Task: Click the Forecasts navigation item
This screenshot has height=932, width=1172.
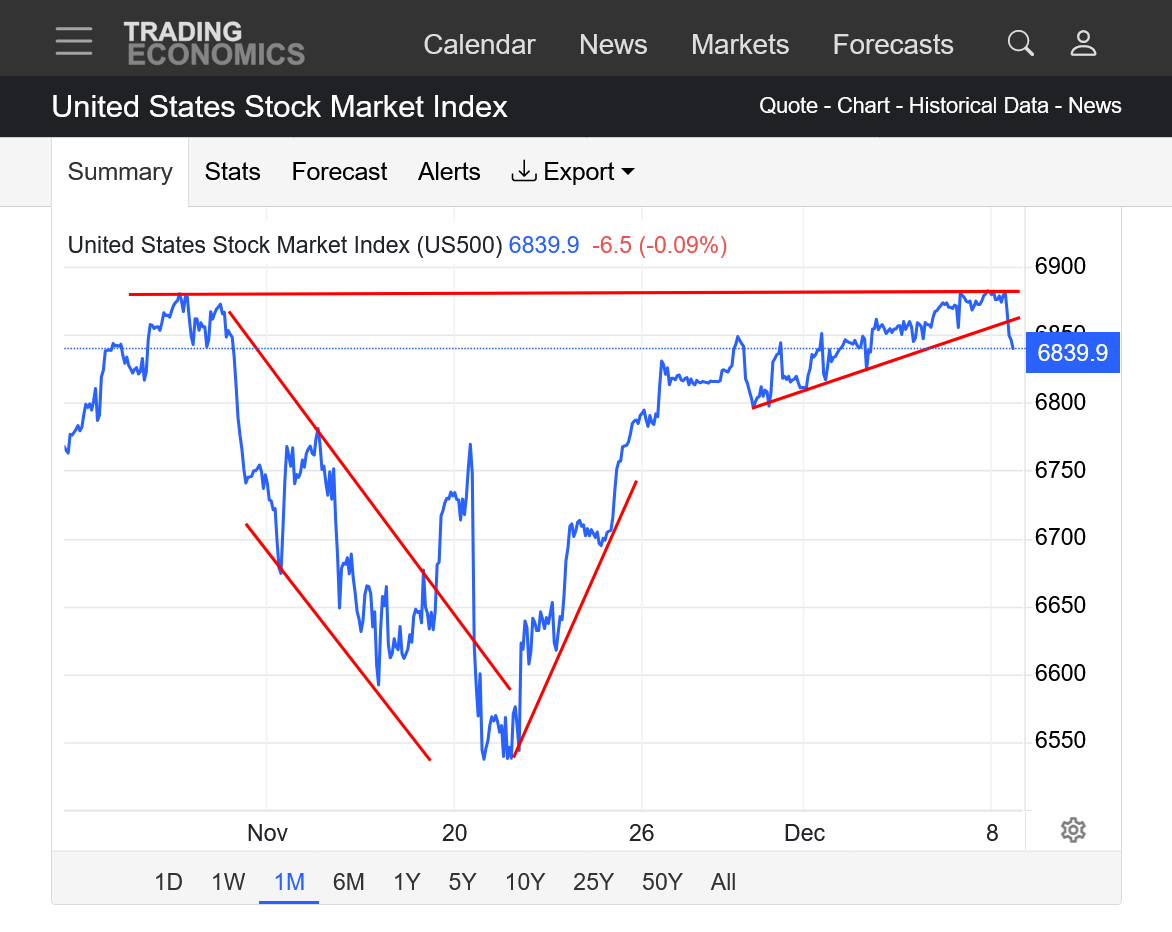Action: (x=893, y=45)
